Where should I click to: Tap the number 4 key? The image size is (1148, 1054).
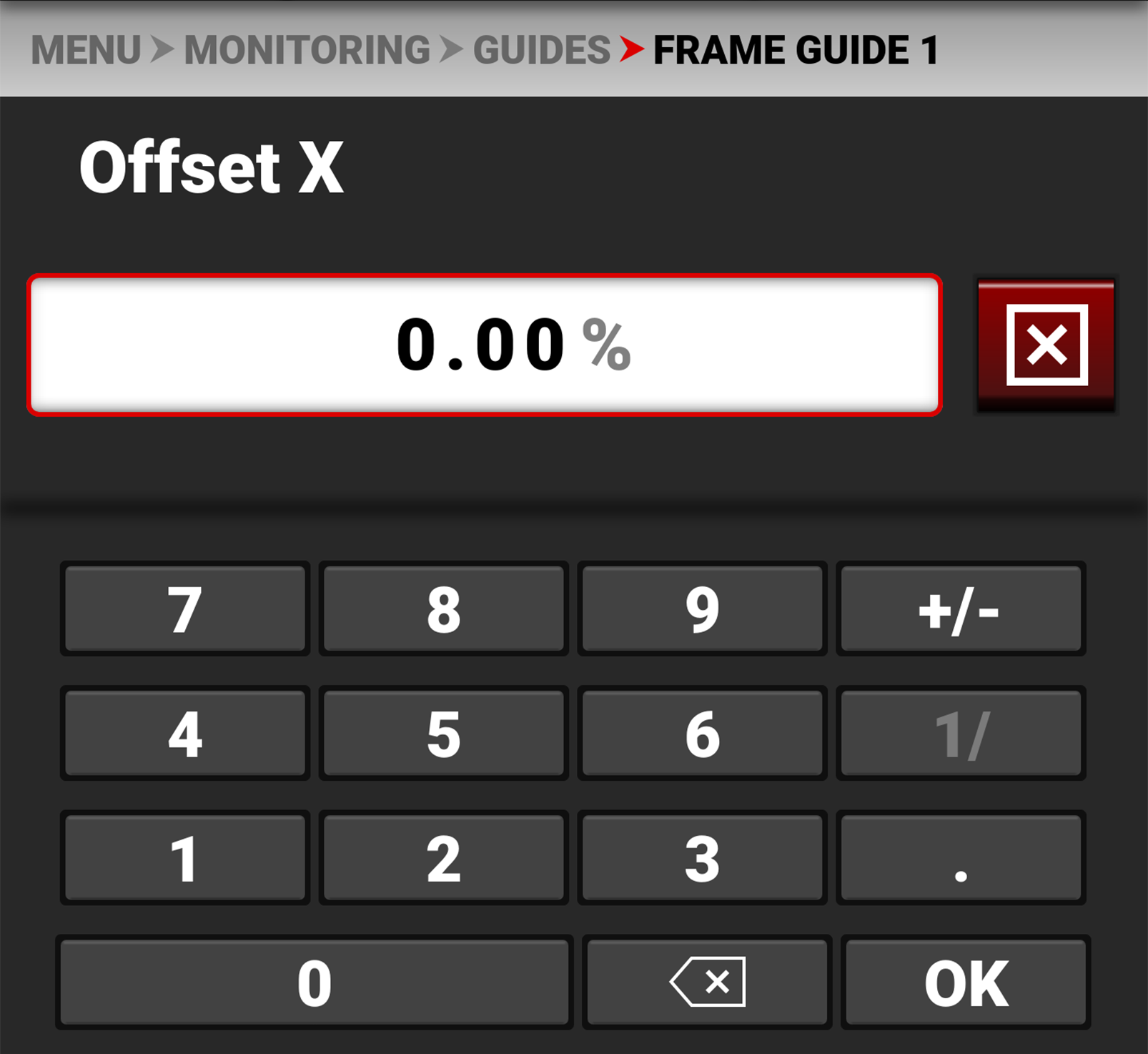(185, 734)
